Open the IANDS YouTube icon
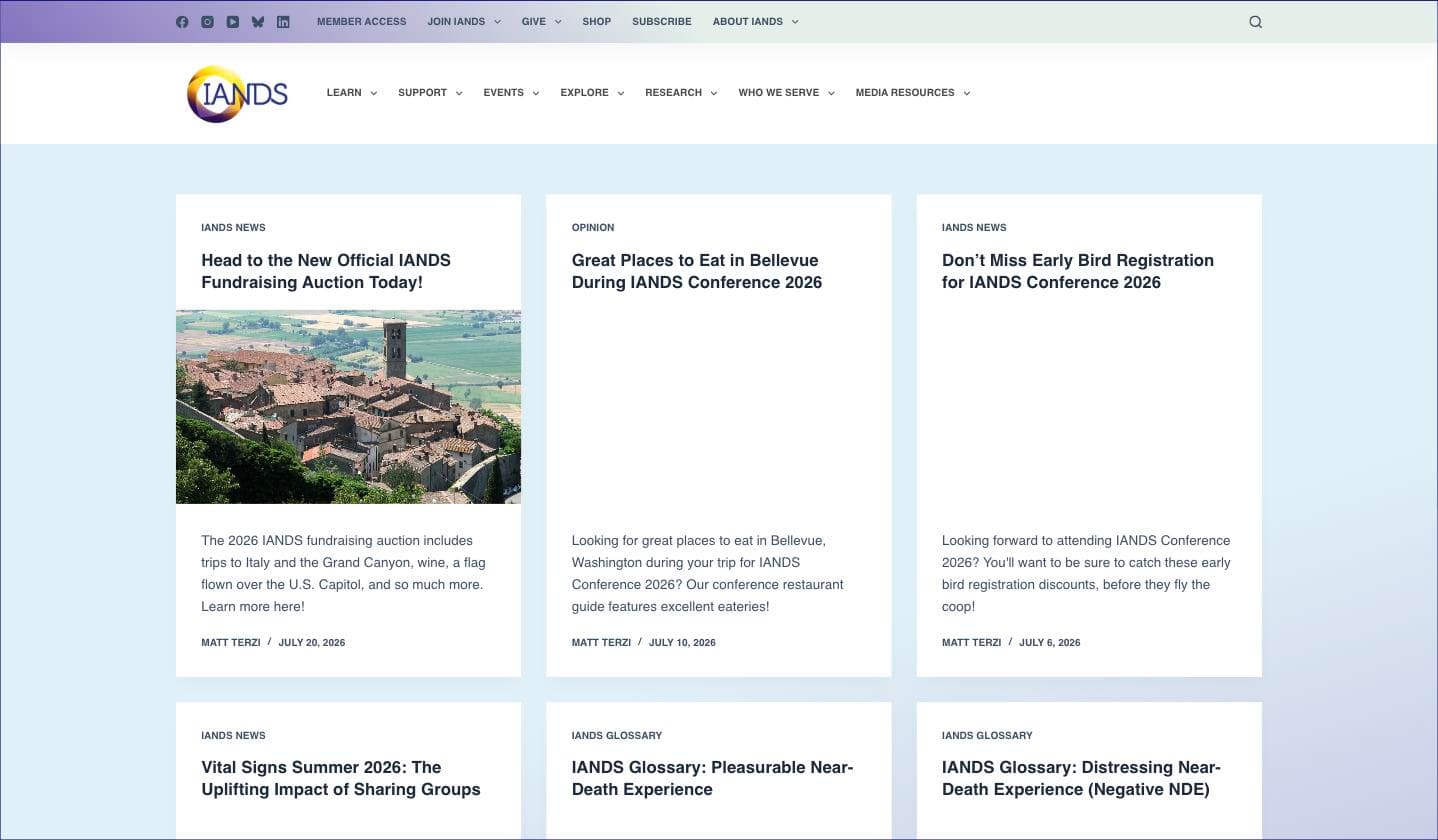The height and width of the screenshot is (840, 1438). click(x=232, y=22)
